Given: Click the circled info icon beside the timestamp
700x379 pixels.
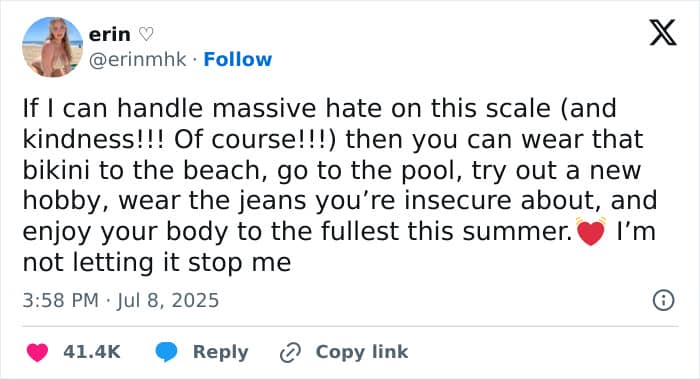Looking at the screenshot, I should [x=663, y=300].
